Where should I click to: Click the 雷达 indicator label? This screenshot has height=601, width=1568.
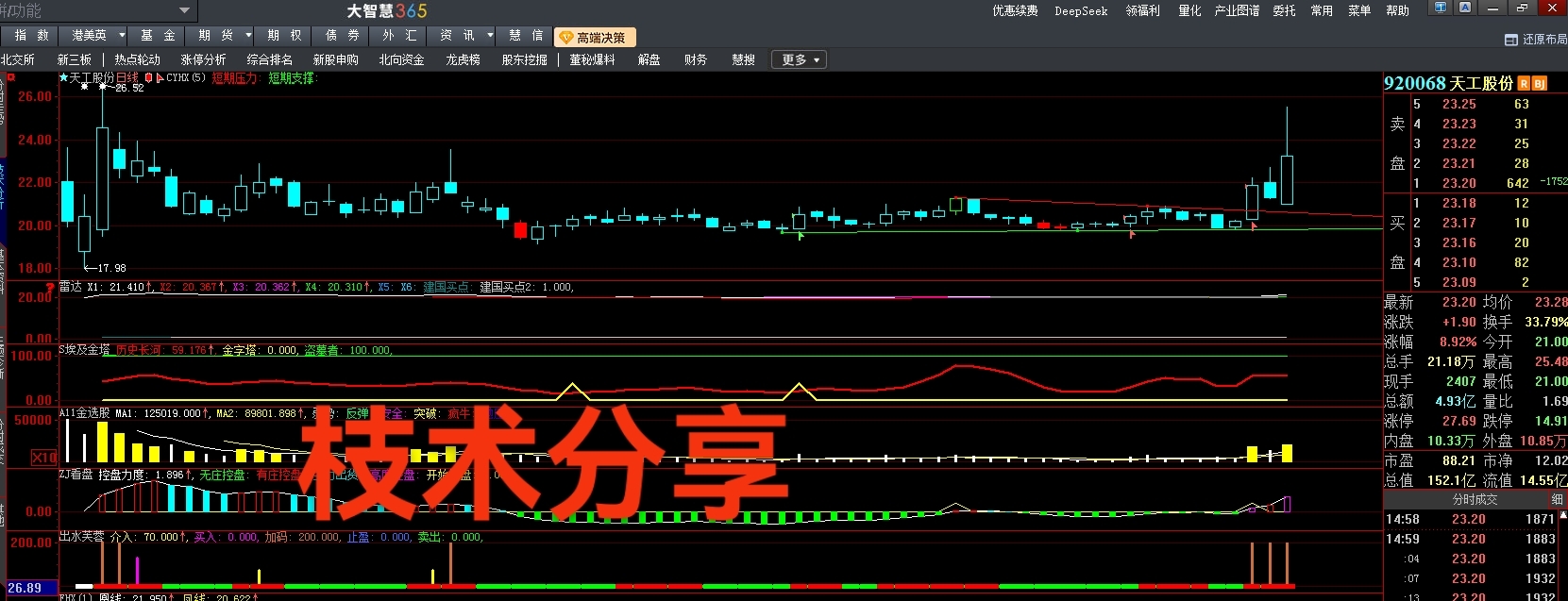(x=71, y=287)
